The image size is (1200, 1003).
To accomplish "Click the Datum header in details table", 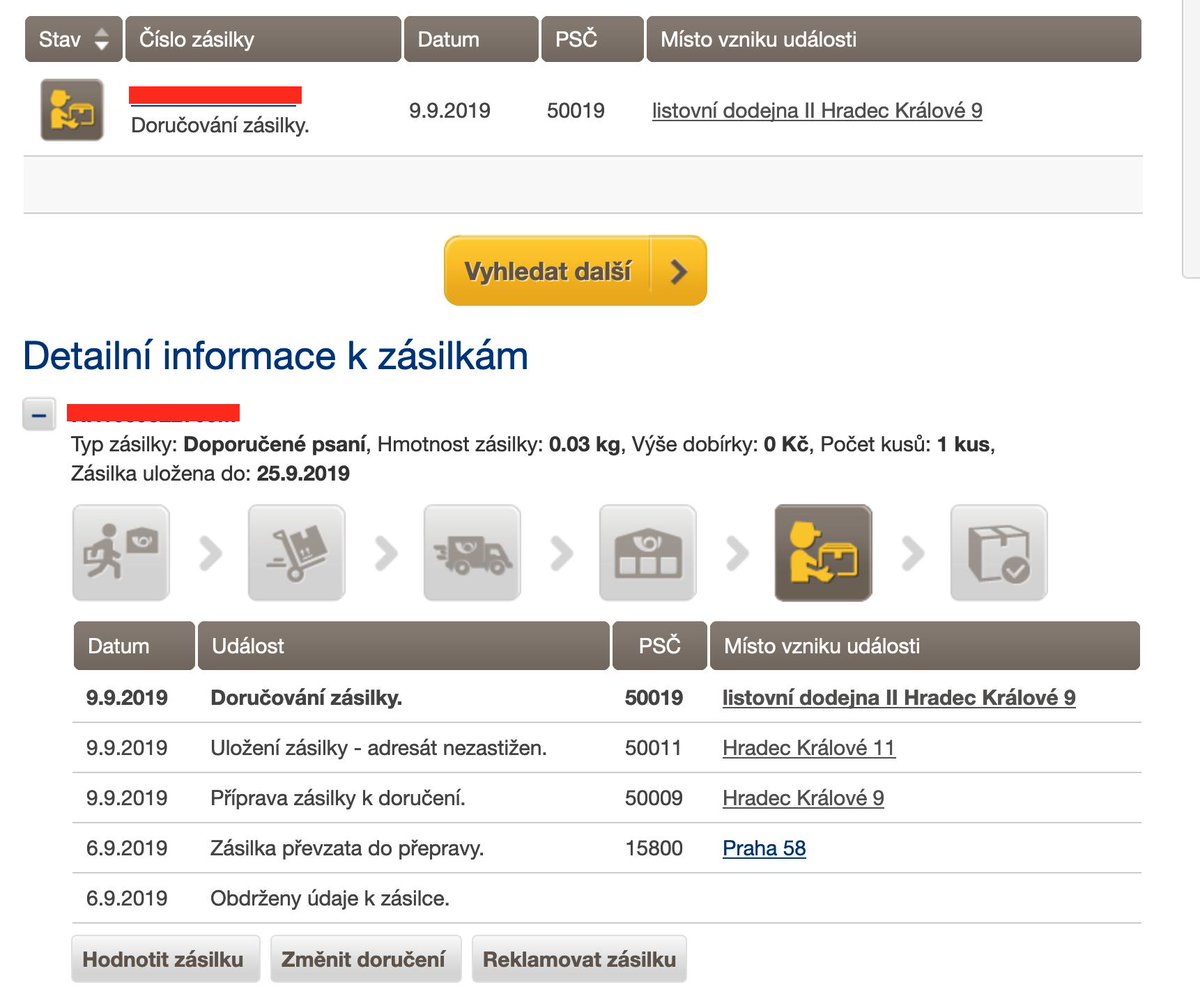I will (x=134, y=646).
